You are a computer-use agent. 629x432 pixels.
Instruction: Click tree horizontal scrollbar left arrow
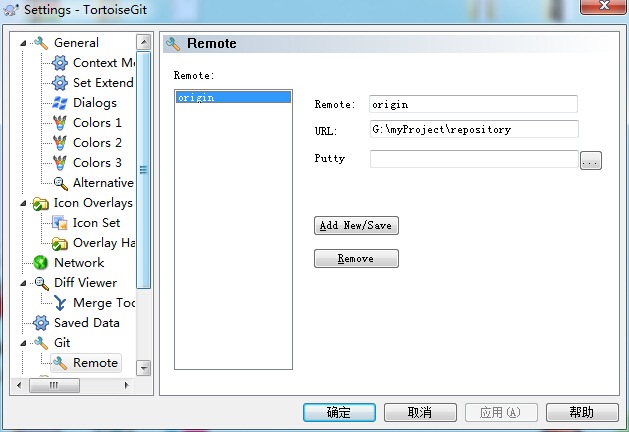pyautogui.click(x=19, y=385)
